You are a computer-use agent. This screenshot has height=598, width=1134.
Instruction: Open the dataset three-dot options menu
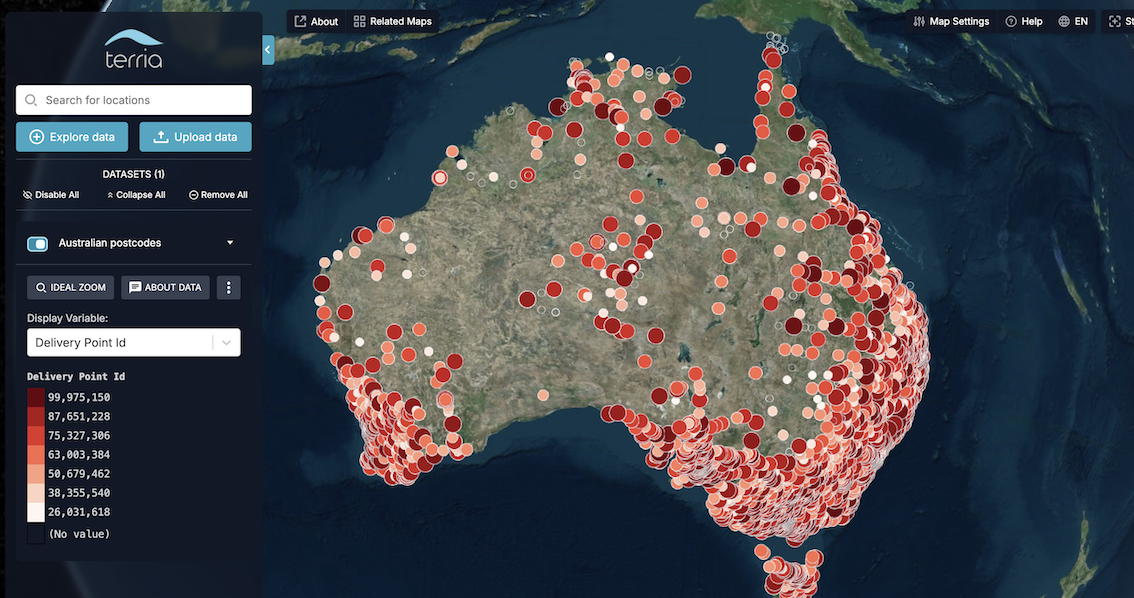[x=228, y=287]
